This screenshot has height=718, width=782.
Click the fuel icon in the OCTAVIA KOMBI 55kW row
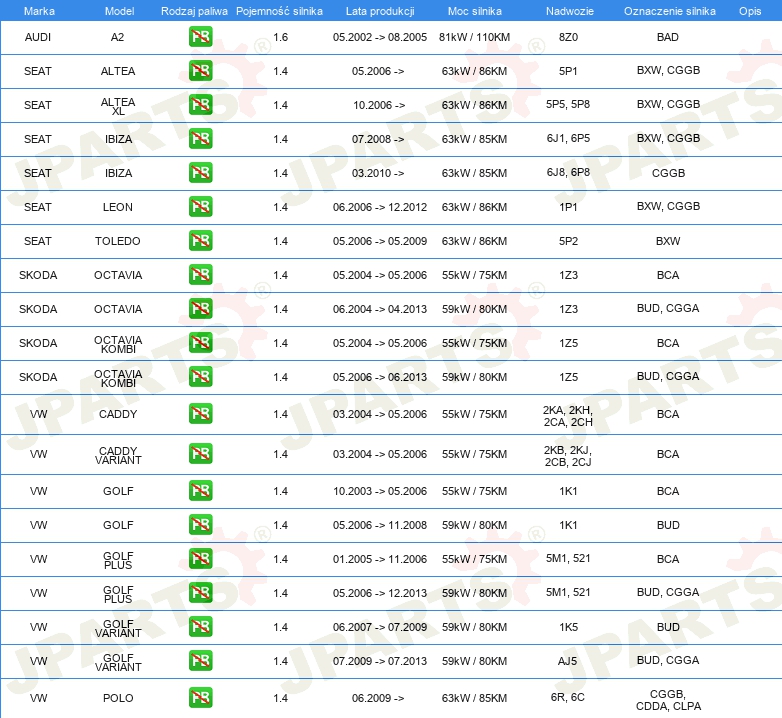coord(200,343)
